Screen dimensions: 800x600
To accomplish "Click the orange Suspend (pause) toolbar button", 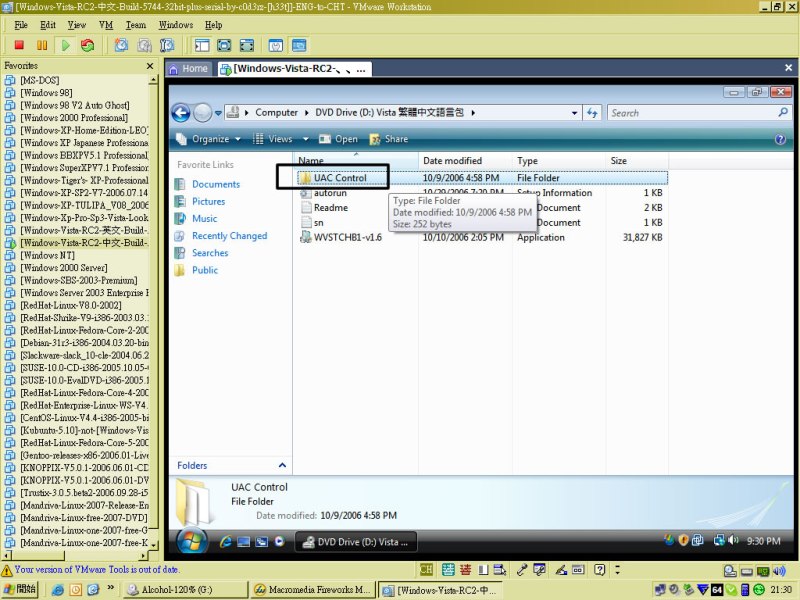I will point(42,45).
